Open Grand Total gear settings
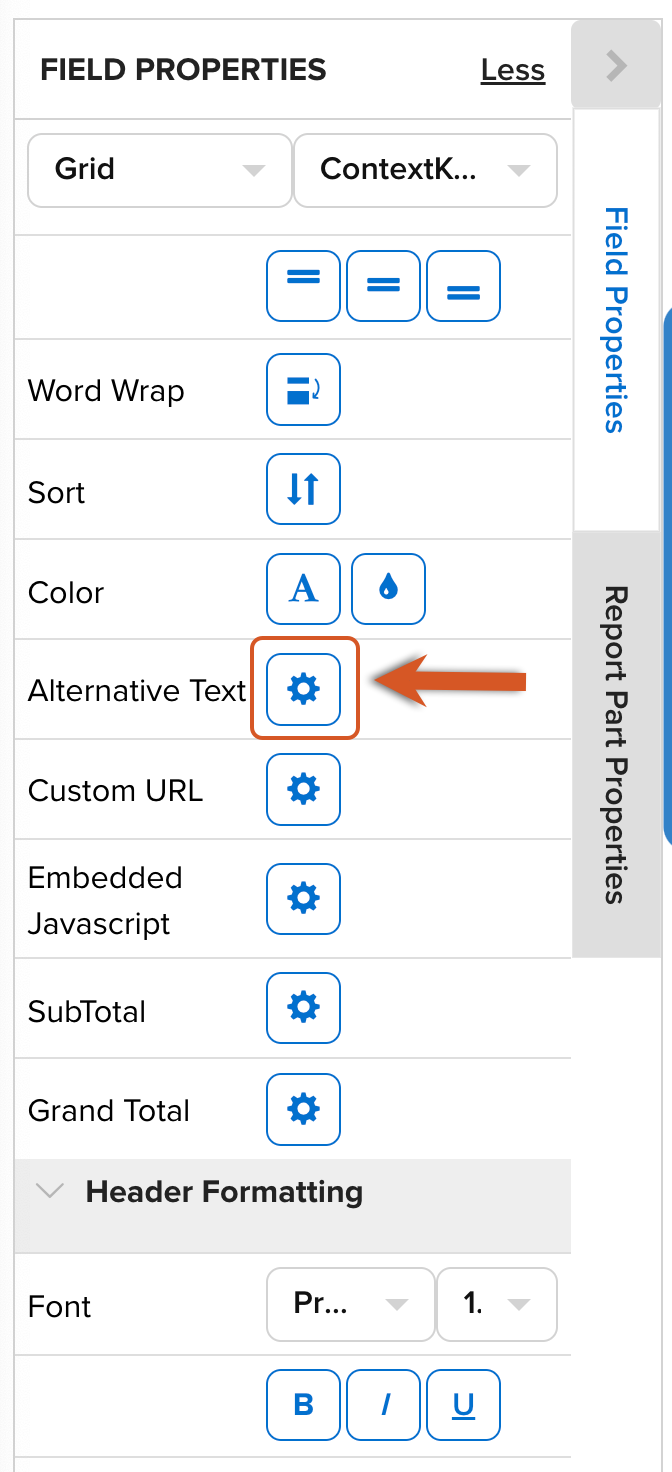This screenshot has height=1472, width=672. click(303, 1108)
